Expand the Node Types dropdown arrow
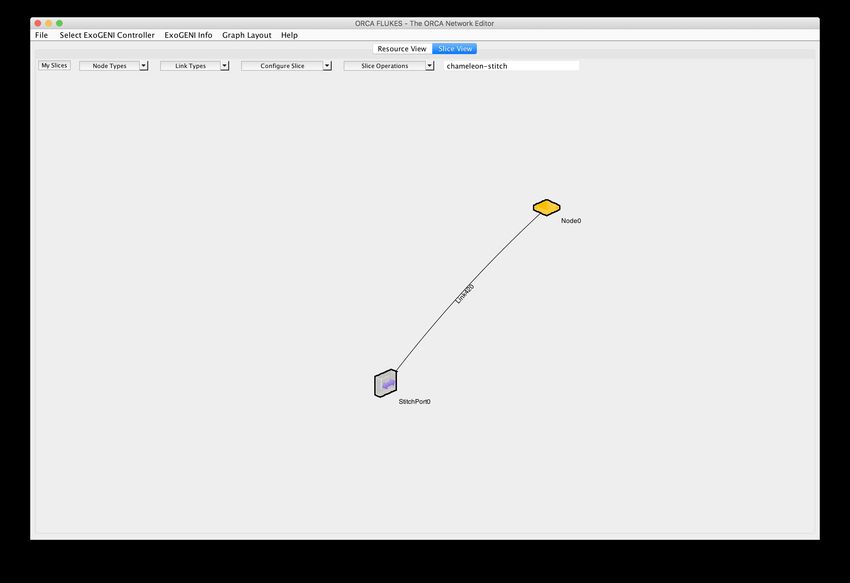850x583 pixels. point(144,66)
